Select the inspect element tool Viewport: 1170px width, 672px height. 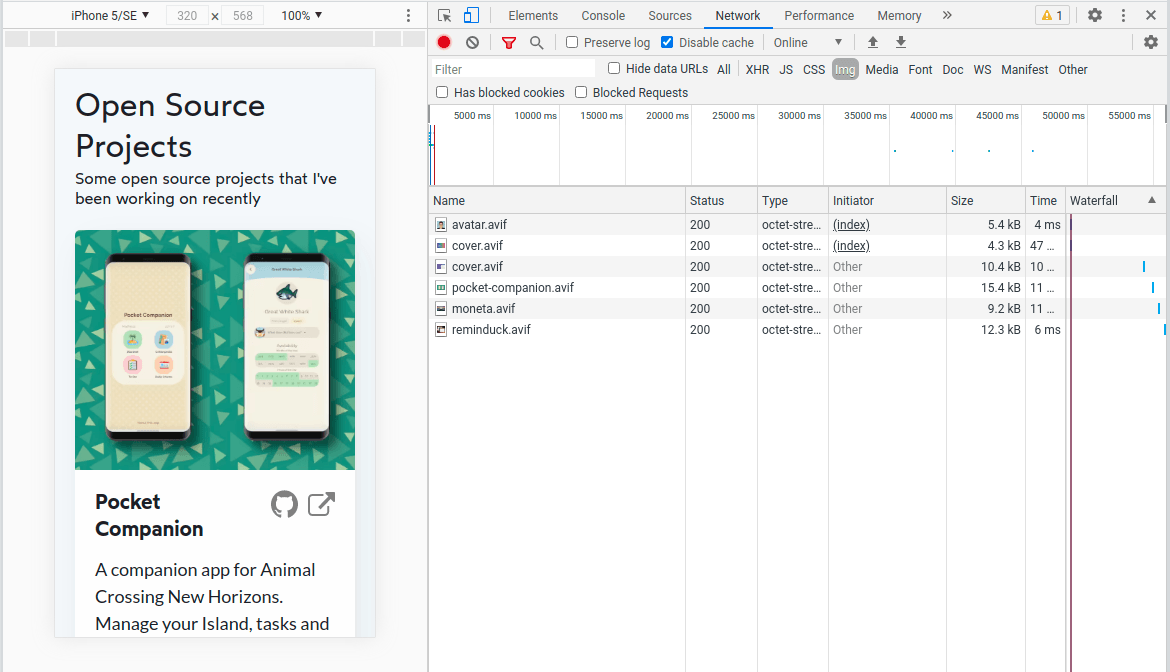tap(443, 15)
